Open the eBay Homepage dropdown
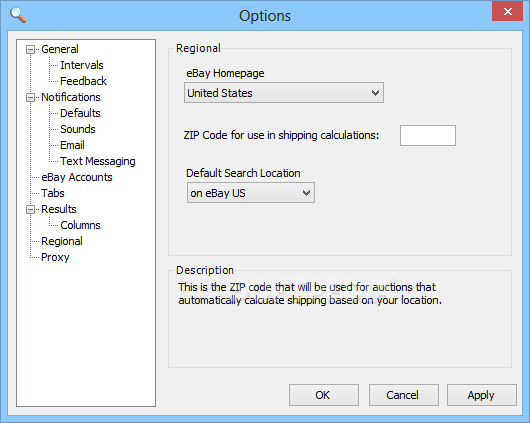Viewport: 530px width, 423px height. point(284,93)
